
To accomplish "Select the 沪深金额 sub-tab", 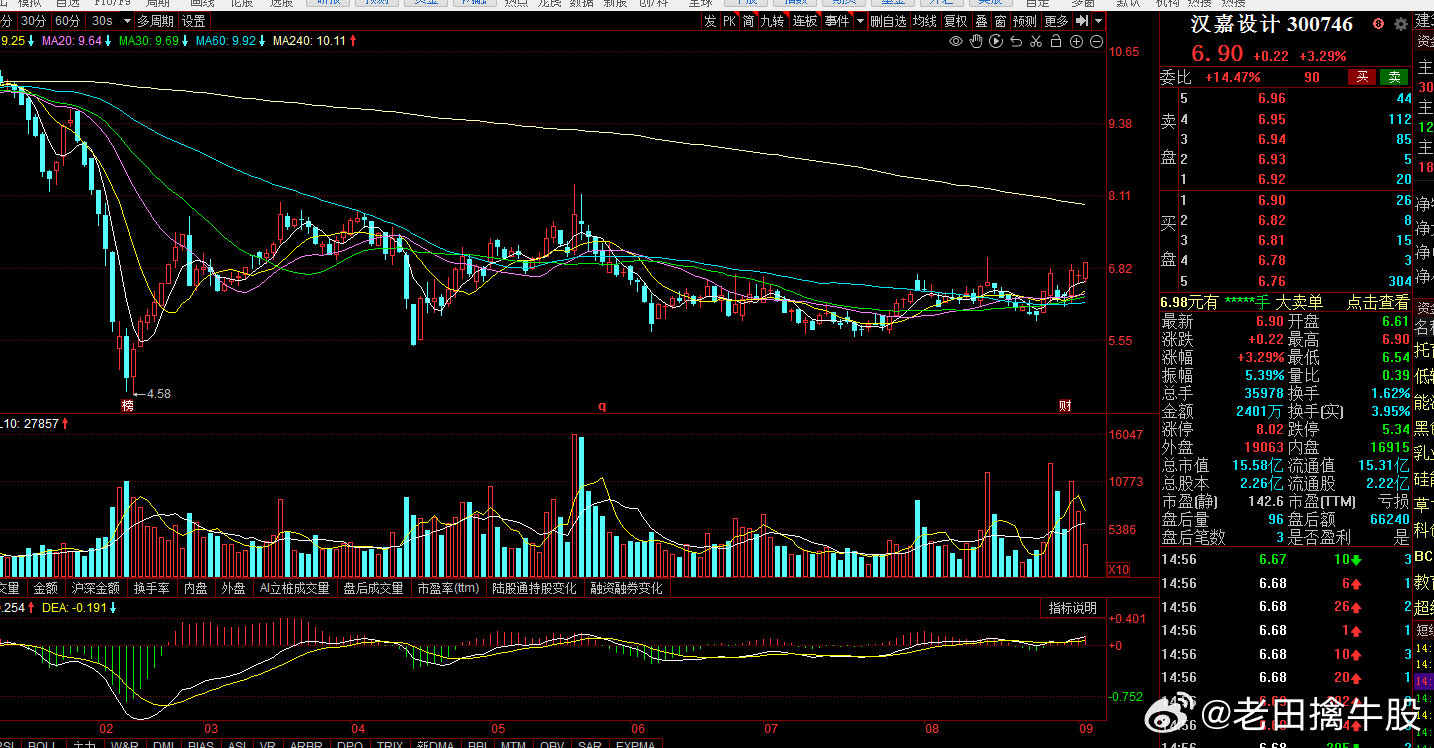I will [95, 589].
